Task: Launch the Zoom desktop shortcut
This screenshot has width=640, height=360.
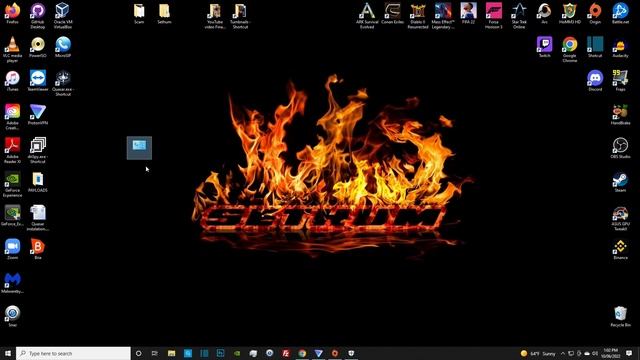Action: pyautogui.click(x=13, y=249)
